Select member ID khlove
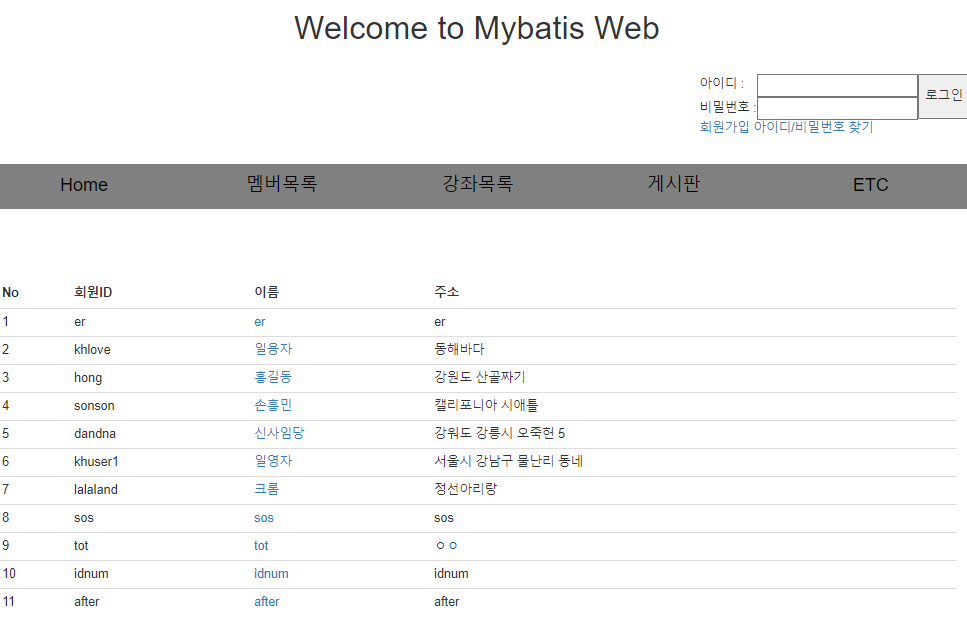 [x=93, y=350]
